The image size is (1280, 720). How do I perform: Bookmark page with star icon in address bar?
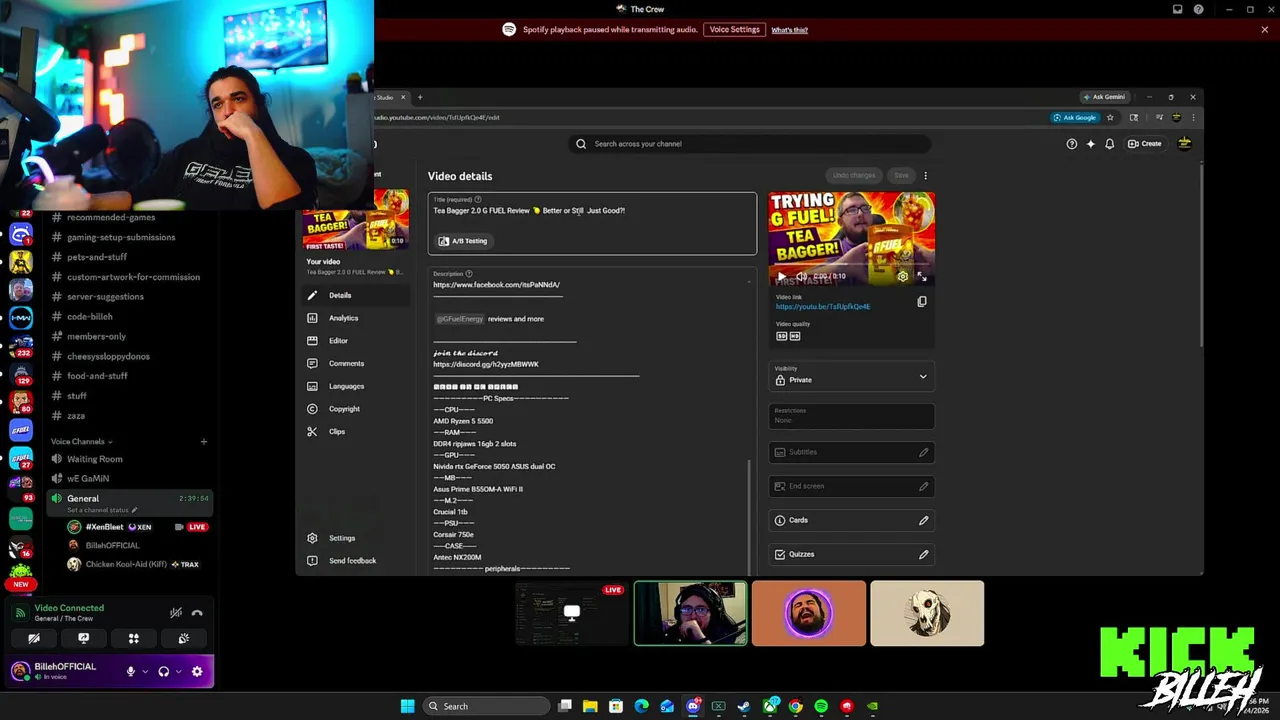coord(1110,117)
